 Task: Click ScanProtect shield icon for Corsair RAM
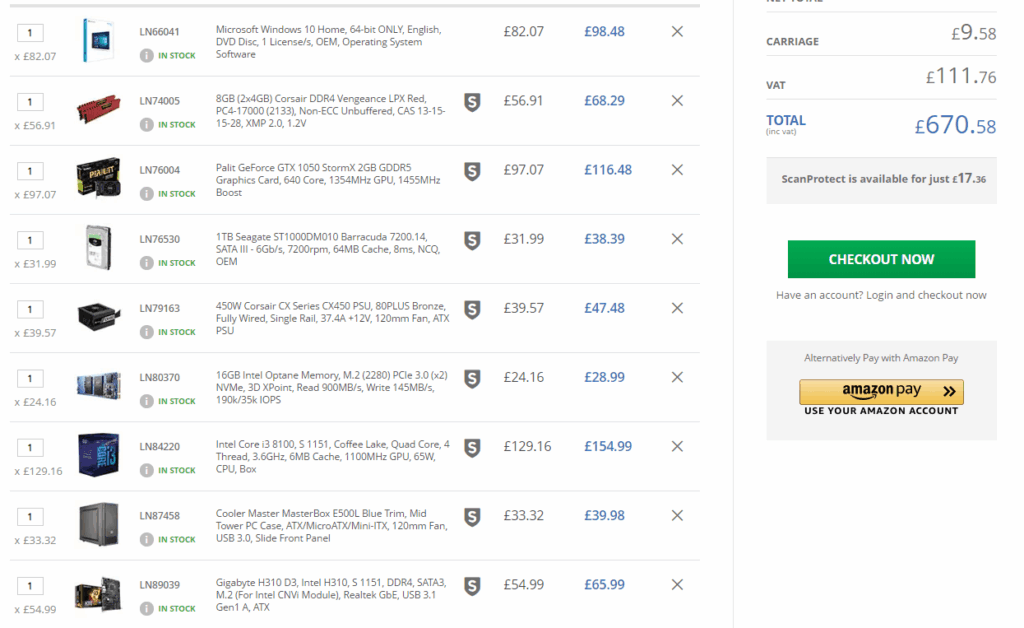tap(472, 101)
